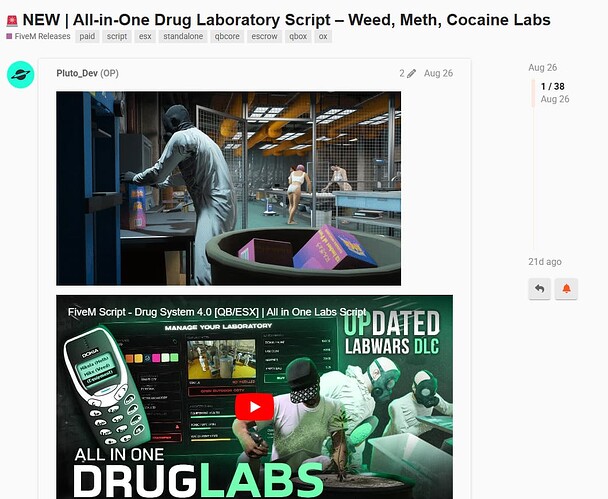Play the YouTube video
The height and width of the screenshot is (499, 608).
pyautogui.click(x=254, y=407)
